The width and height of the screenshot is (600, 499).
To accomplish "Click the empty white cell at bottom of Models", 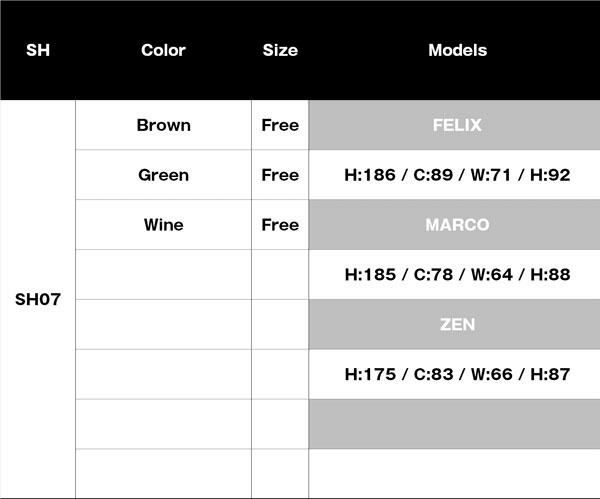I will click(x=455, y=473).
